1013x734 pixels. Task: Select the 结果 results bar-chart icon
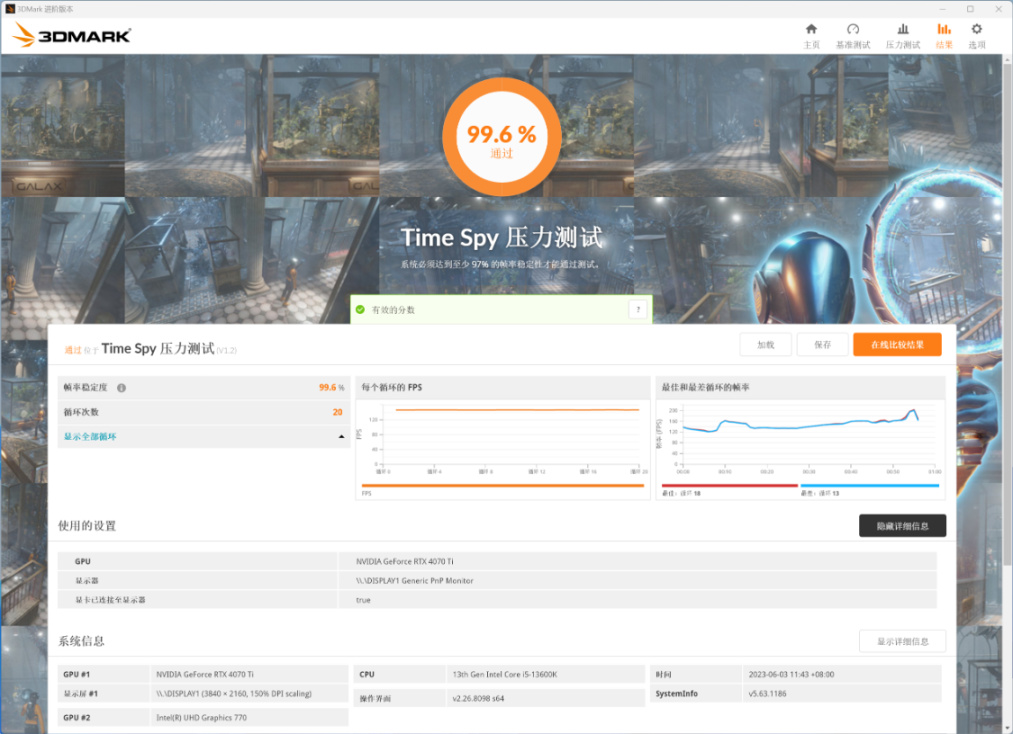click(x=944, y=29)
